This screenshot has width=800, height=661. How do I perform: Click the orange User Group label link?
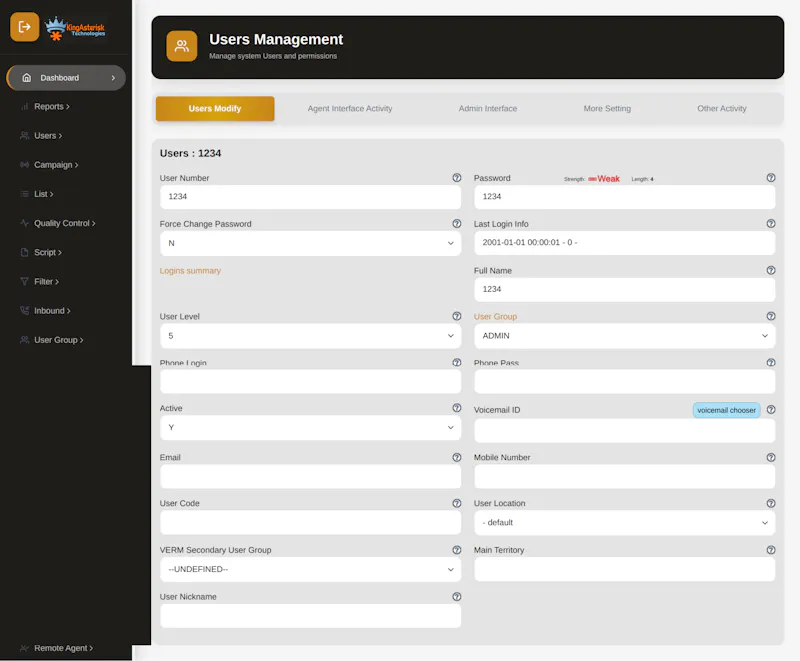coord(495,317)
